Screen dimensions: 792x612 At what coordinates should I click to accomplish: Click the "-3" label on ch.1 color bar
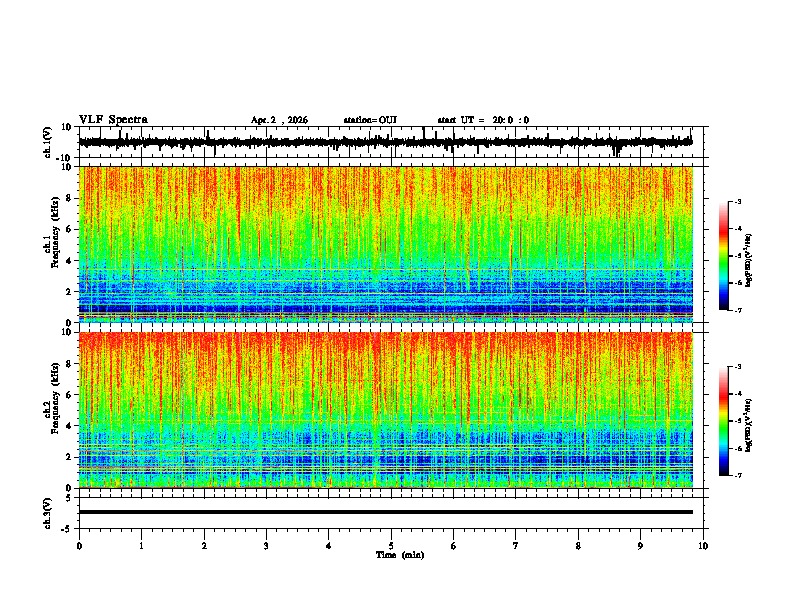pyautogui.click(x=738, y=201)
